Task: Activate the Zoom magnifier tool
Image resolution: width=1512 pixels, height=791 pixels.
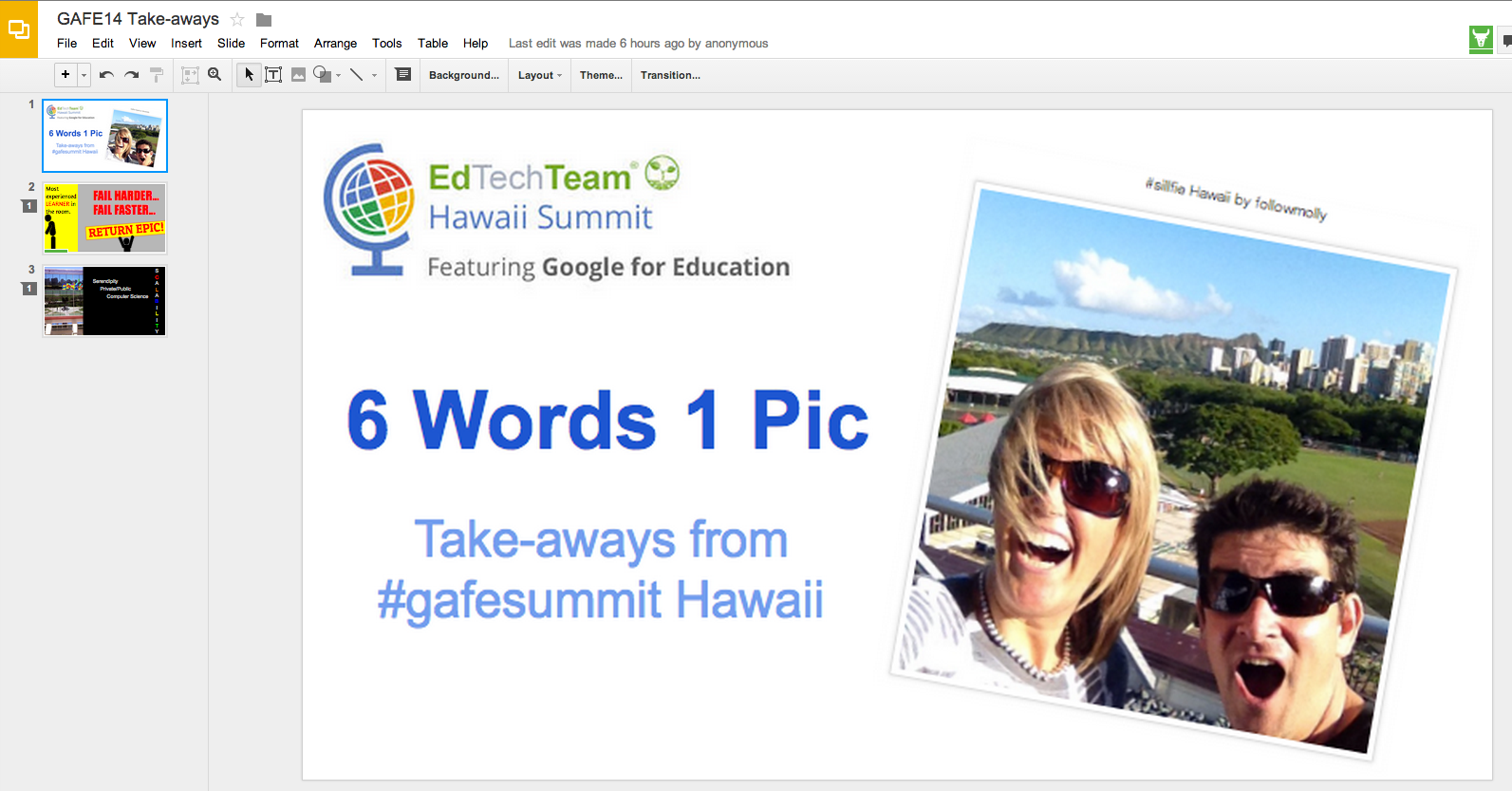Action: 215,74
